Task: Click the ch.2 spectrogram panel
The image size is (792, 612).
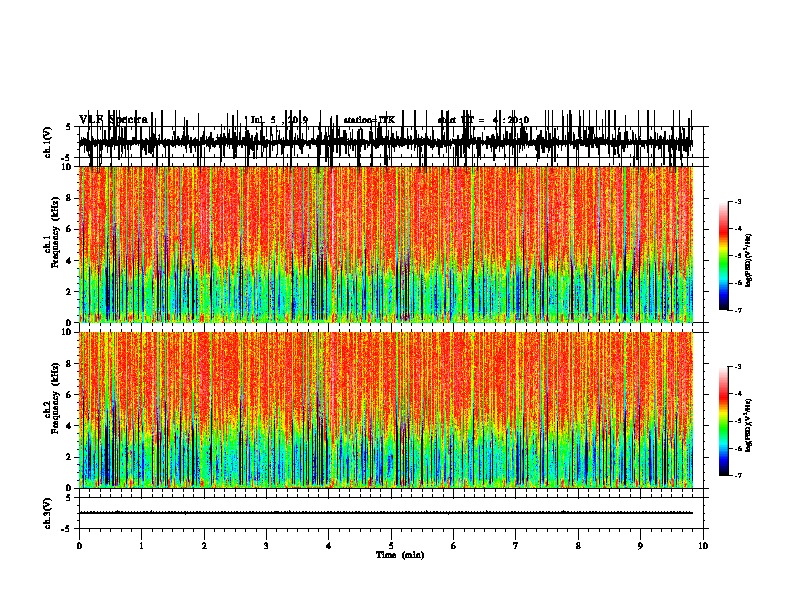Action: 386,410
